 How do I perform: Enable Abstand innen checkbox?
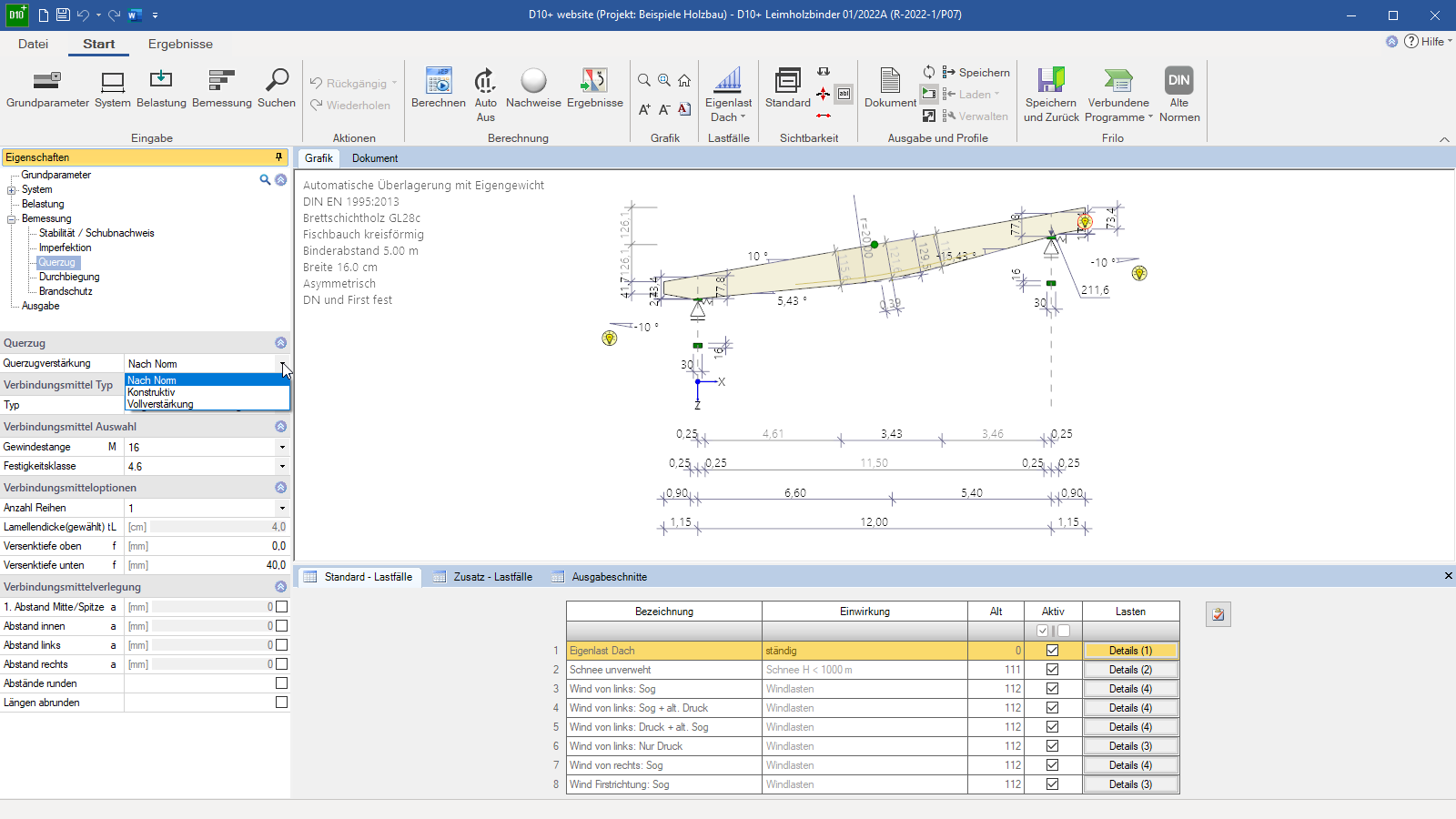pyautogui.click(x=282, y=626)
